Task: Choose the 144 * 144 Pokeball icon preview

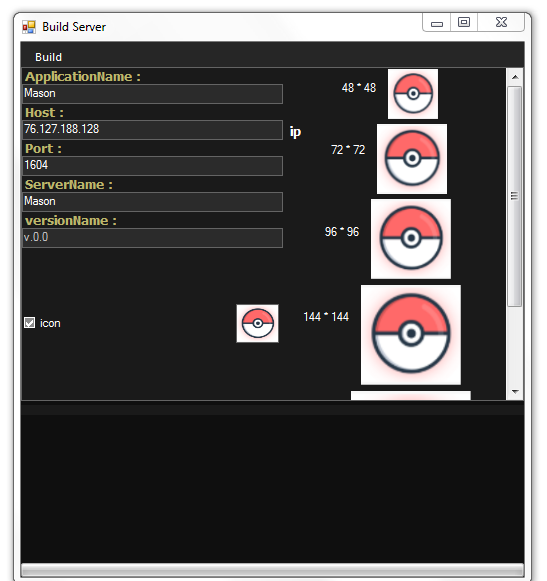Action: click(411, 335)
